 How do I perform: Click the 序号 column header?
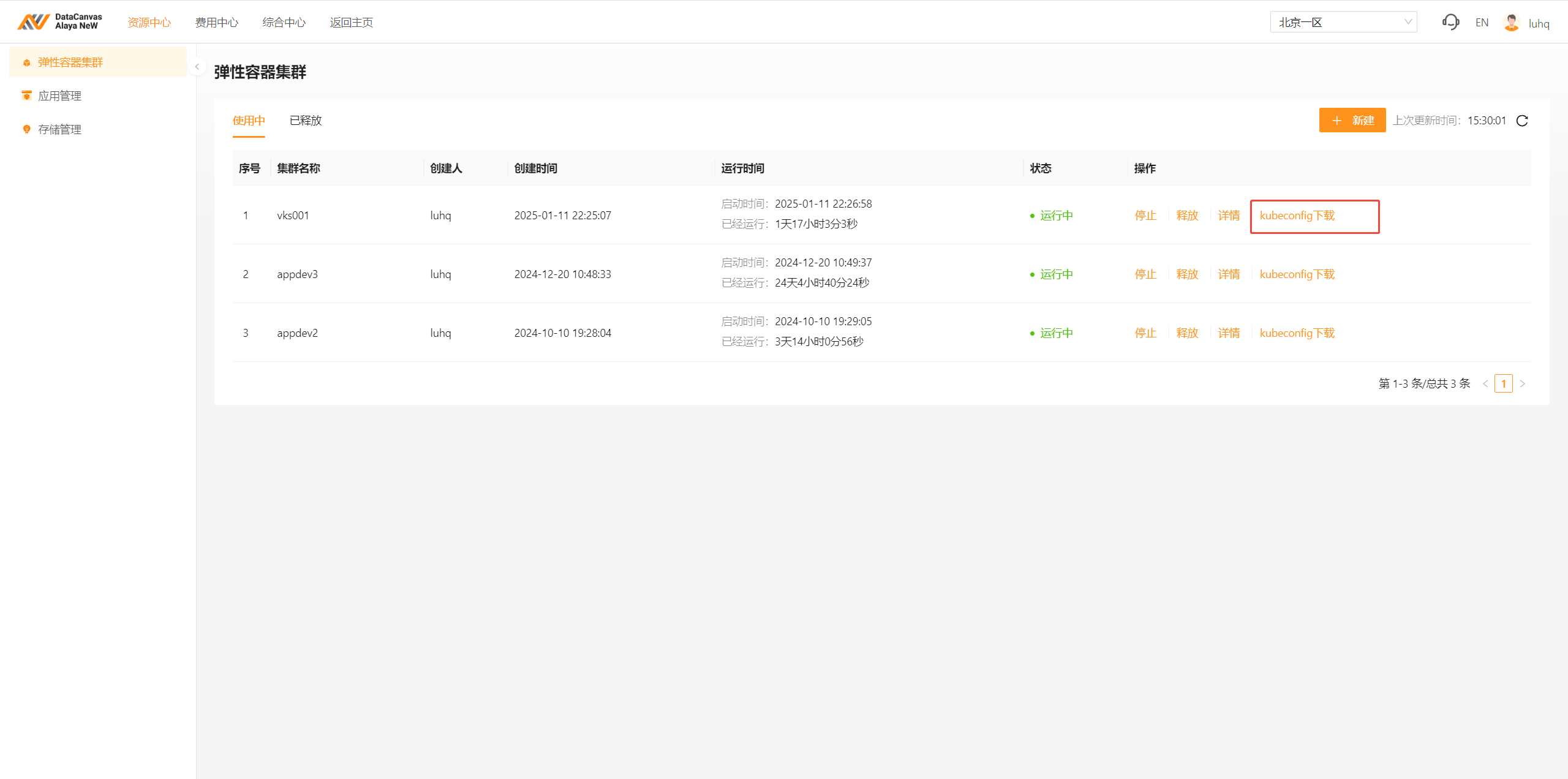[x=249, y=168]
